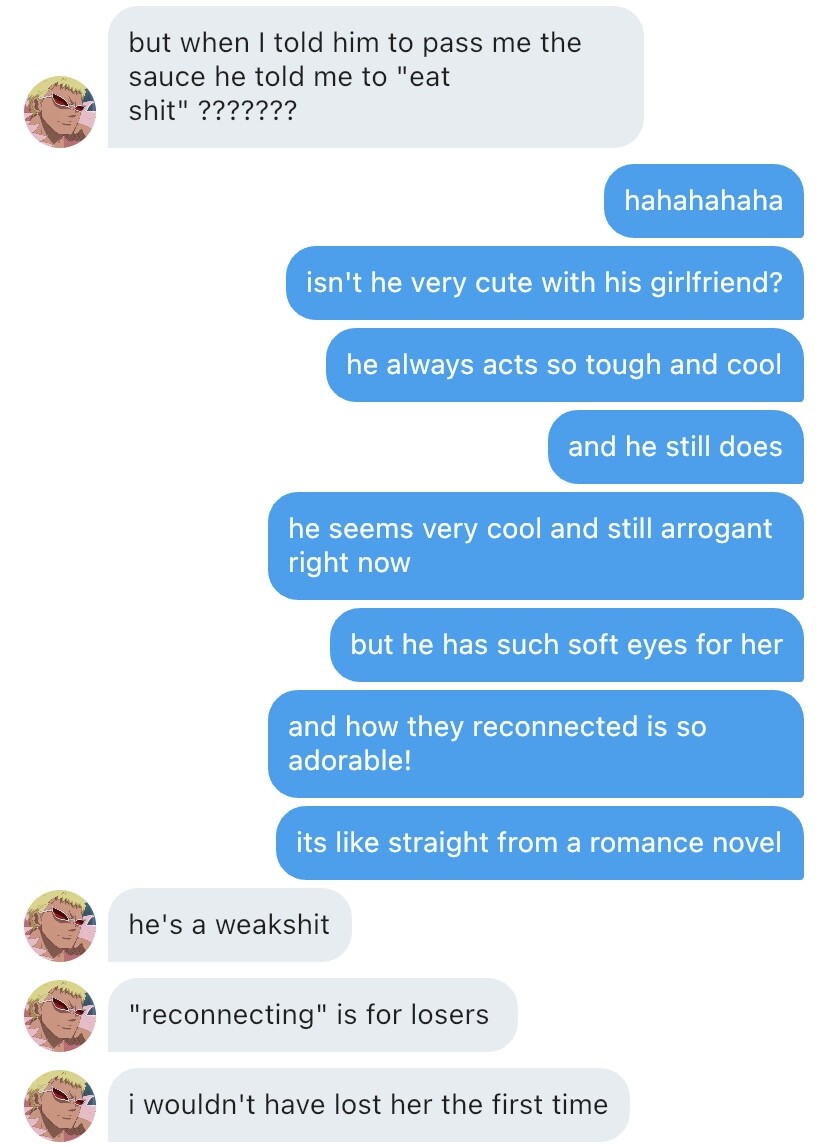Open sender's avatar beside "eat shit" message
This screenshot has width=828, height=1146.
click(x=60, y=112)
